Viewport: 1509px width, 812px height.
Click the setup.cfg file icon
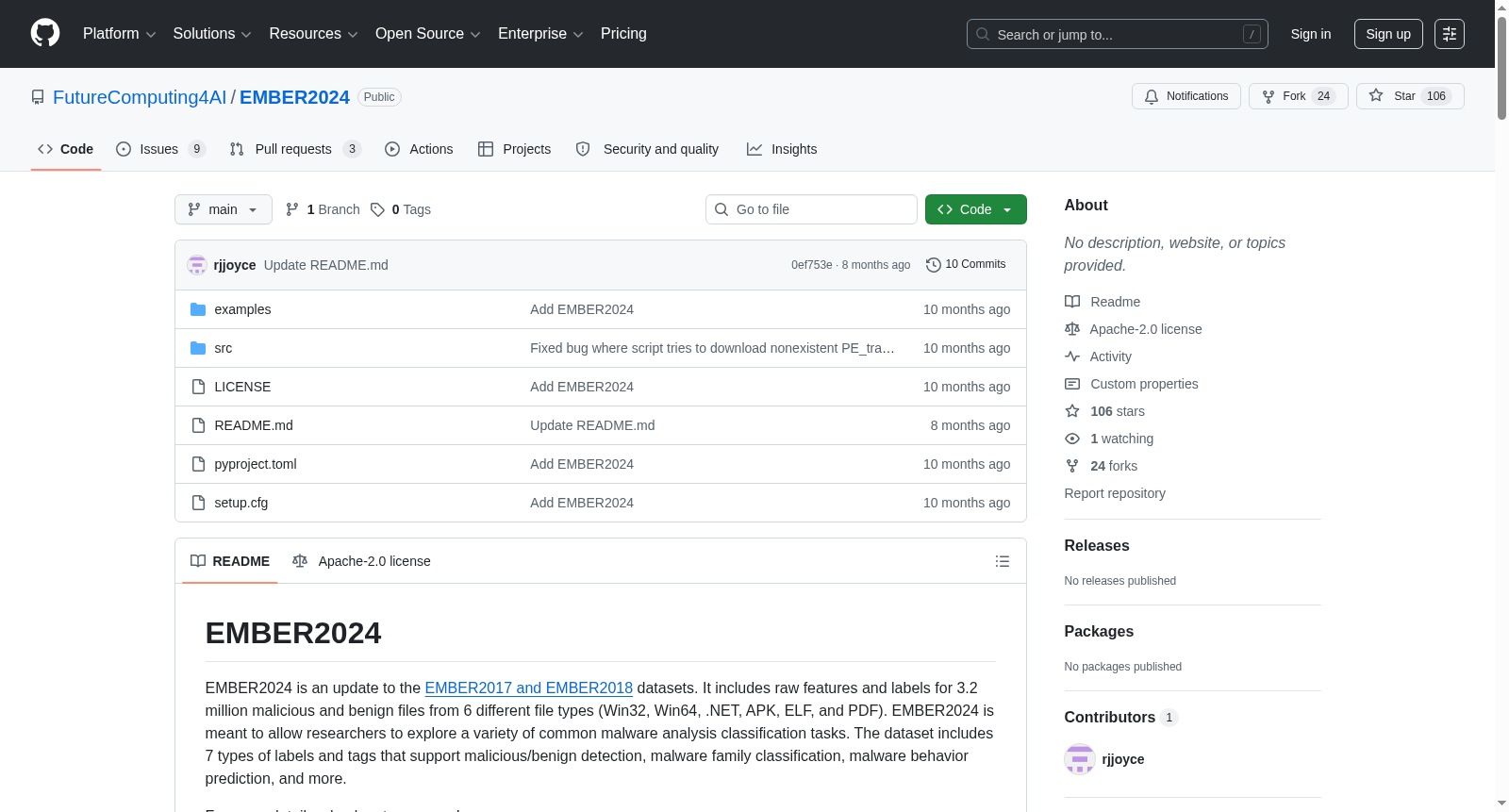tap(198, 503)
